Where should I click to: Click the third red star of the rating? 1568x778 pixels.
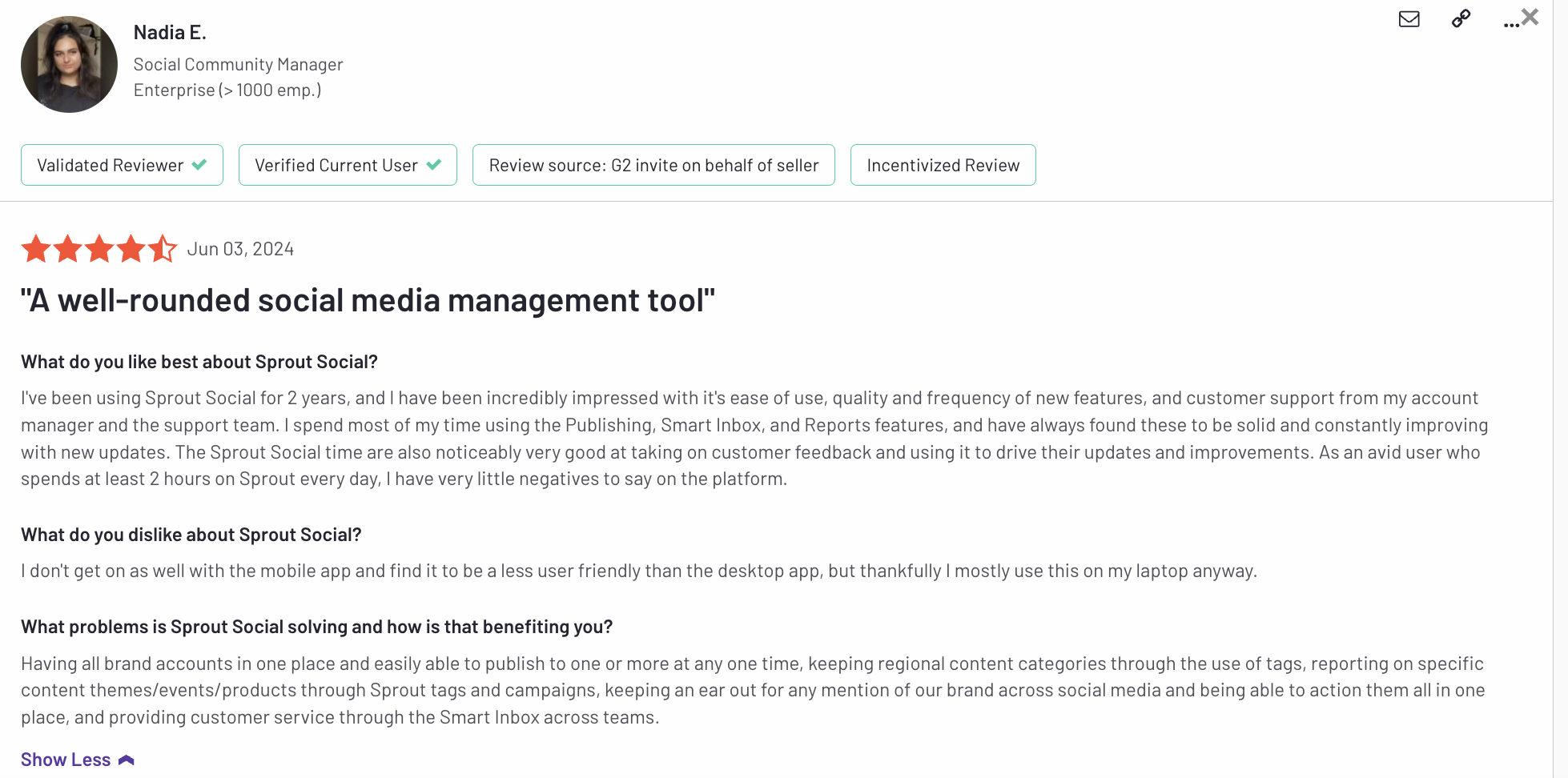pyautogui.click(x=99, y=248)
